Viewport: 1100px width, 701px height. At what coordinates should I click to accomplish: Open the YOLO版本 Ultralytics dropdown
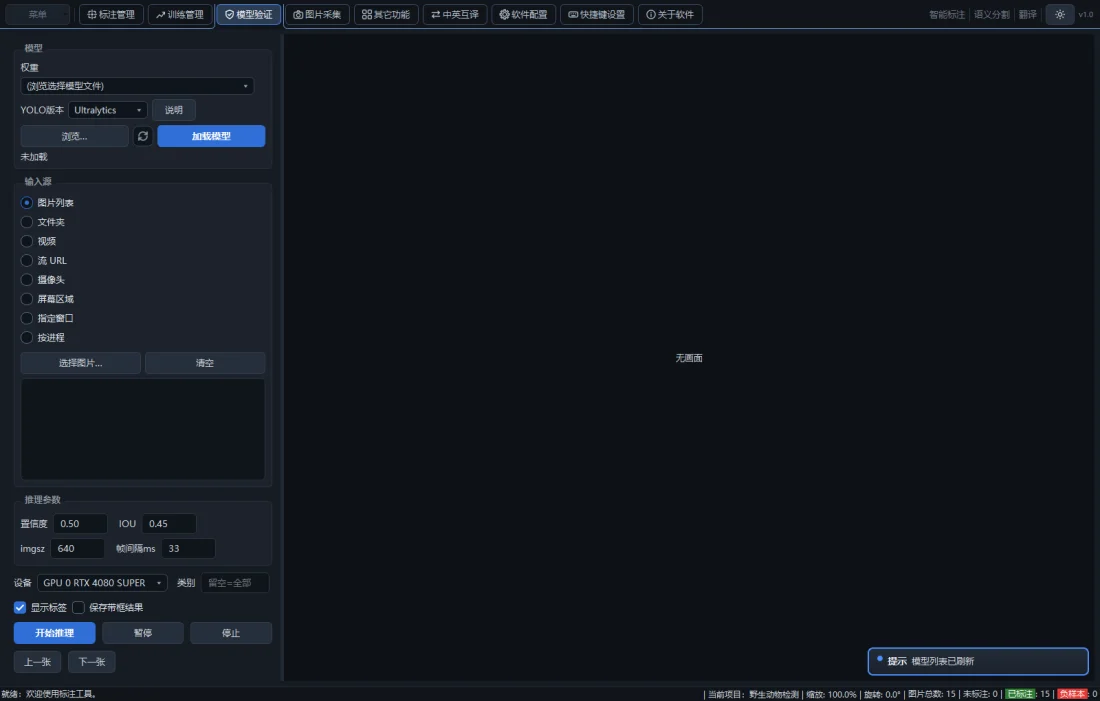(x=108, y=110)
